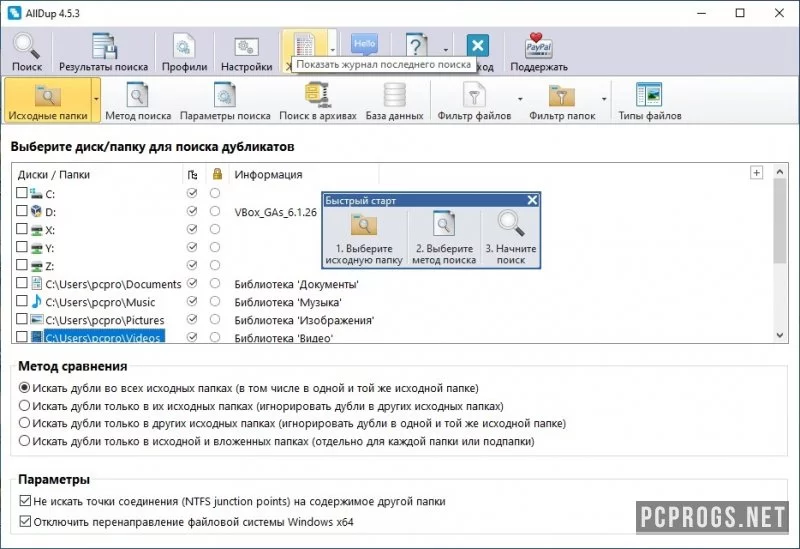Select Искать дубли во всех исходных папках
The width and height of the screenshot is (800, 549).
pyautogui.click(x=249, y=388)
